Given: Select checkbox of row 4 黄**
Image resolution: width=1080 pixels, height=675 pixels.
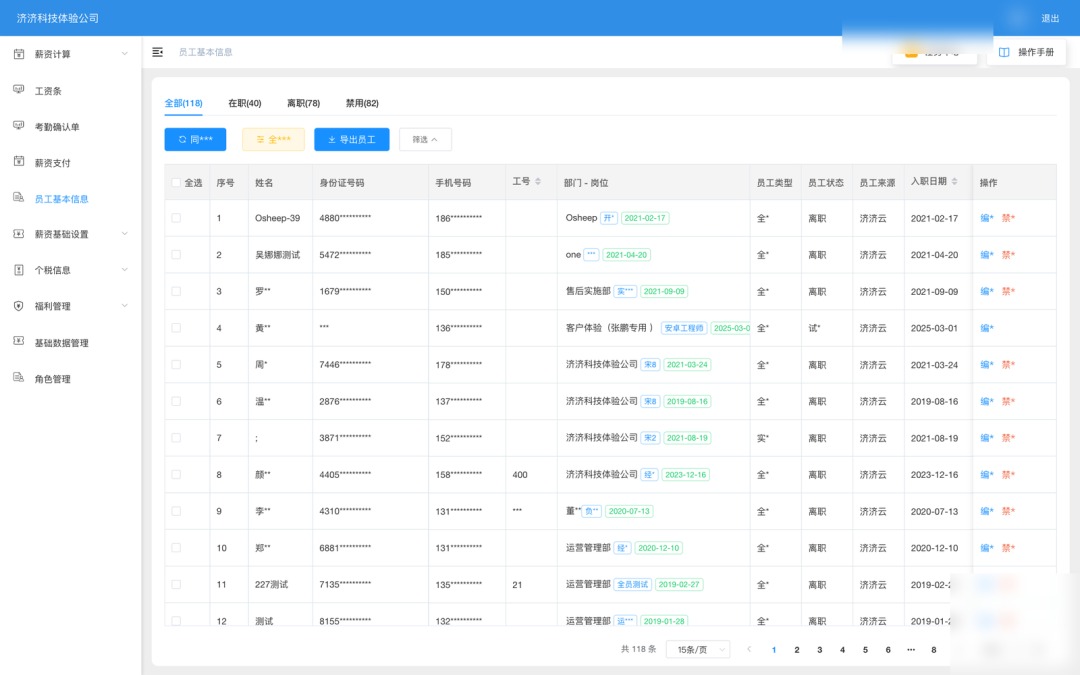Looking at the screenshot, I should point(176,328).
